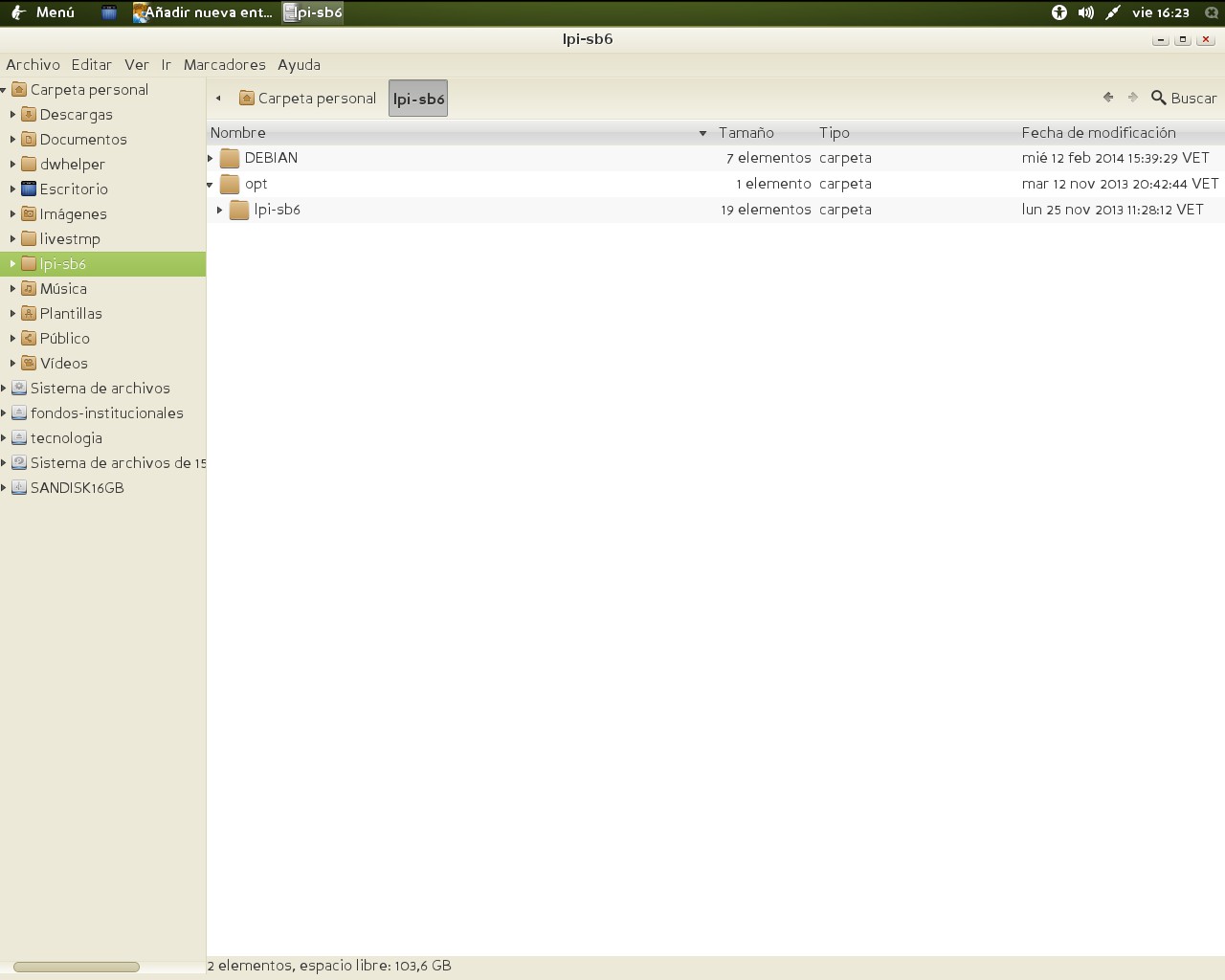
Task: Collapse the opt folder tree row
Action: [x=211, y=184]
